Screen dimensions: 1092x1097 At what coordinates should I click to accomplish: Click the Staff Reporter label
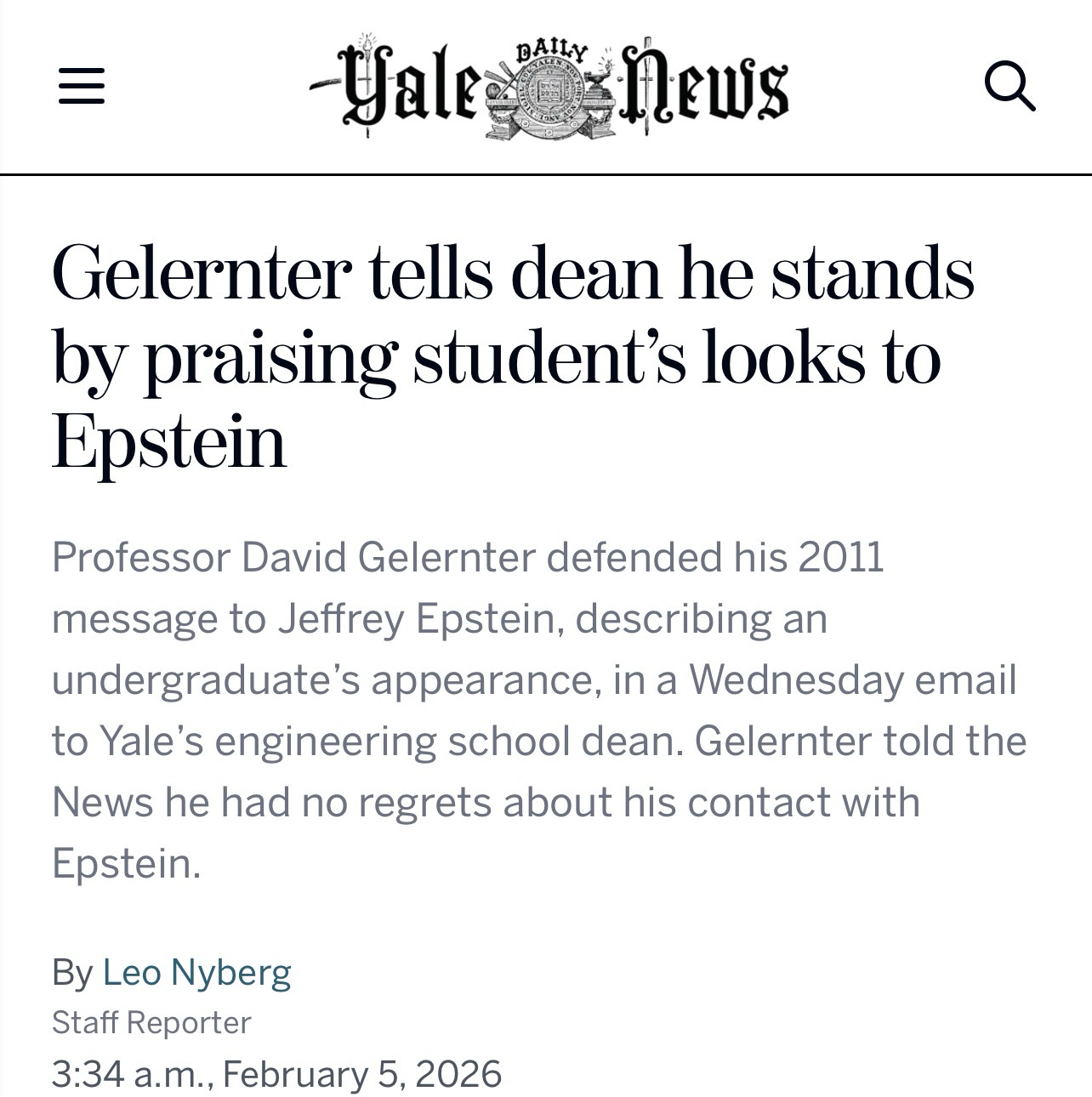151,1022
